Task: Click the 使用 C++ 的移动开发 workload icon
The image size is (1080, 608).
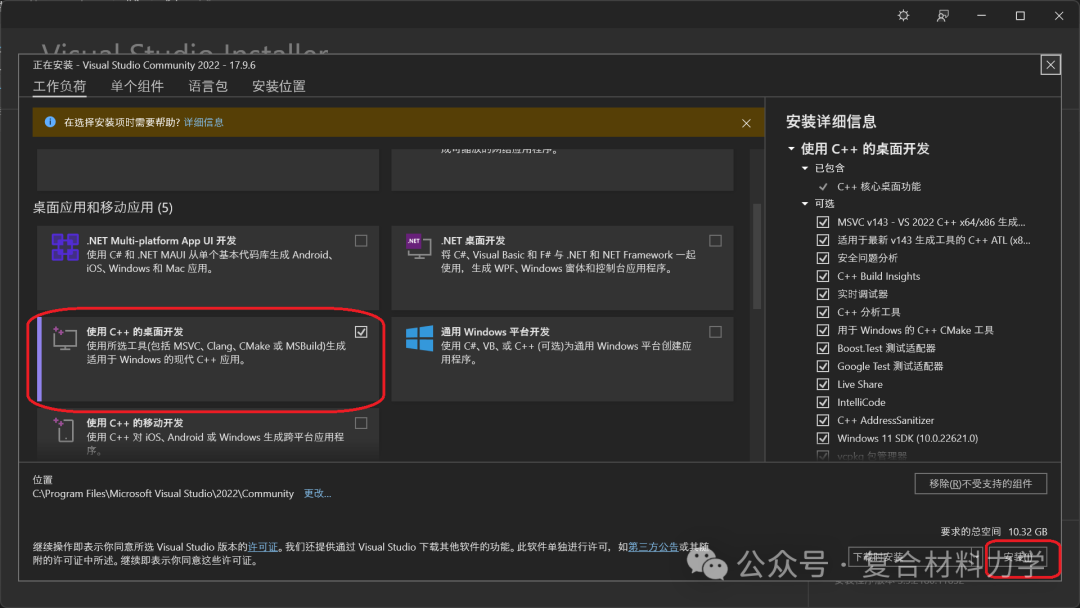Action: click(63, 430)
